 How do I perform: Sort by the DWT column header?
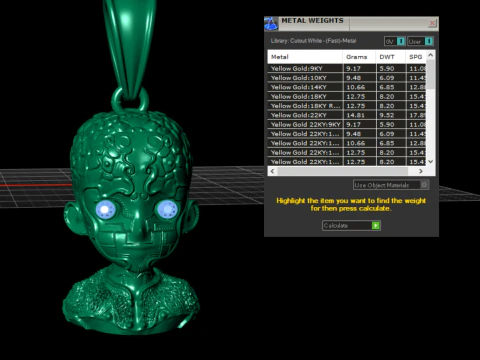390,57
